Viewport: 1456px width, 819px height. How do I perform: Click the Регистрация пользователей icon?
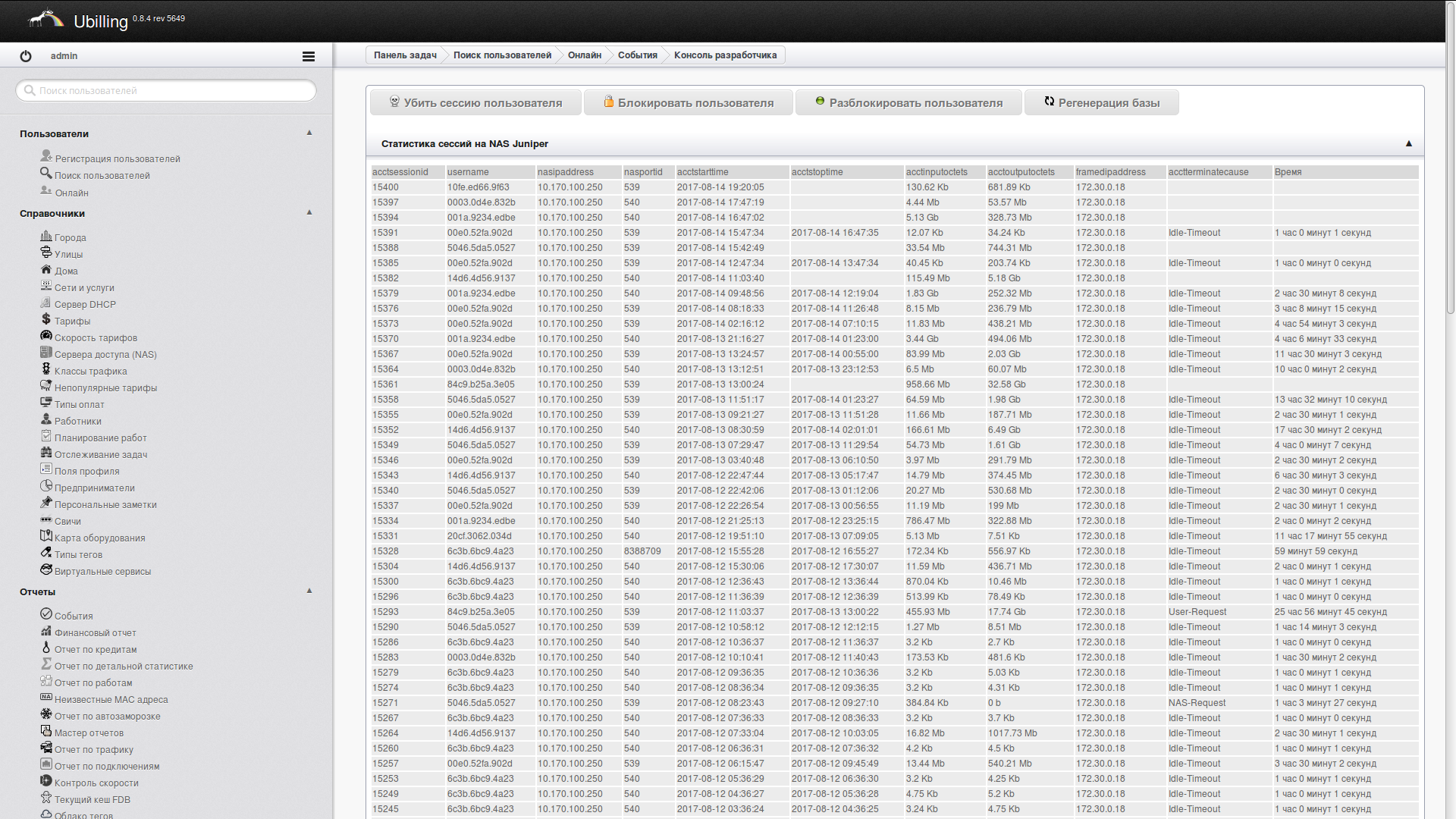tap(46, 156)
